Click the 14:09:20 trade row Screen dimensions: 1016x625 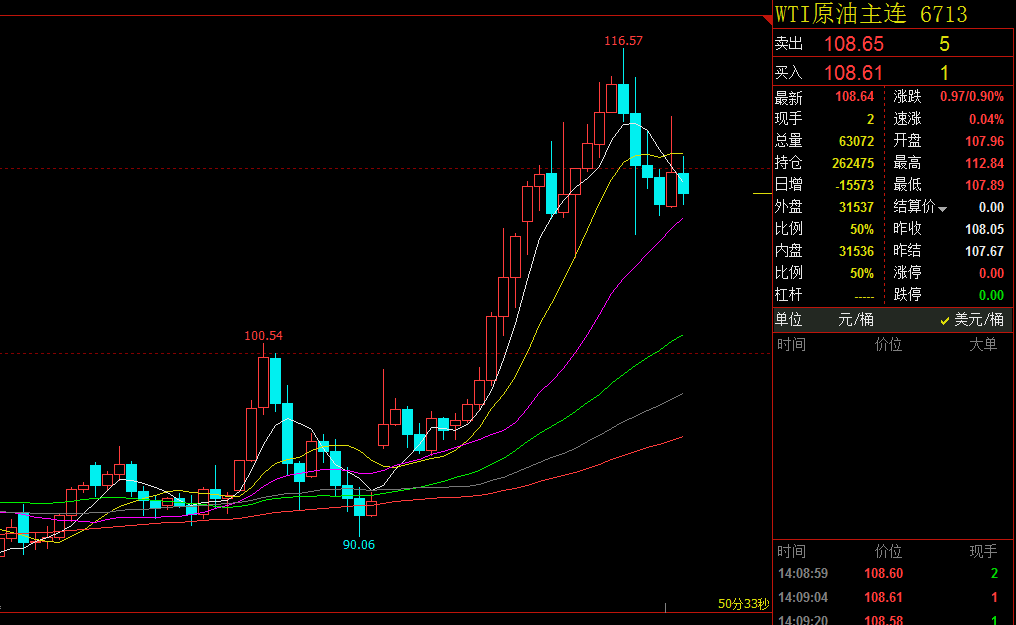pos(894,619)
